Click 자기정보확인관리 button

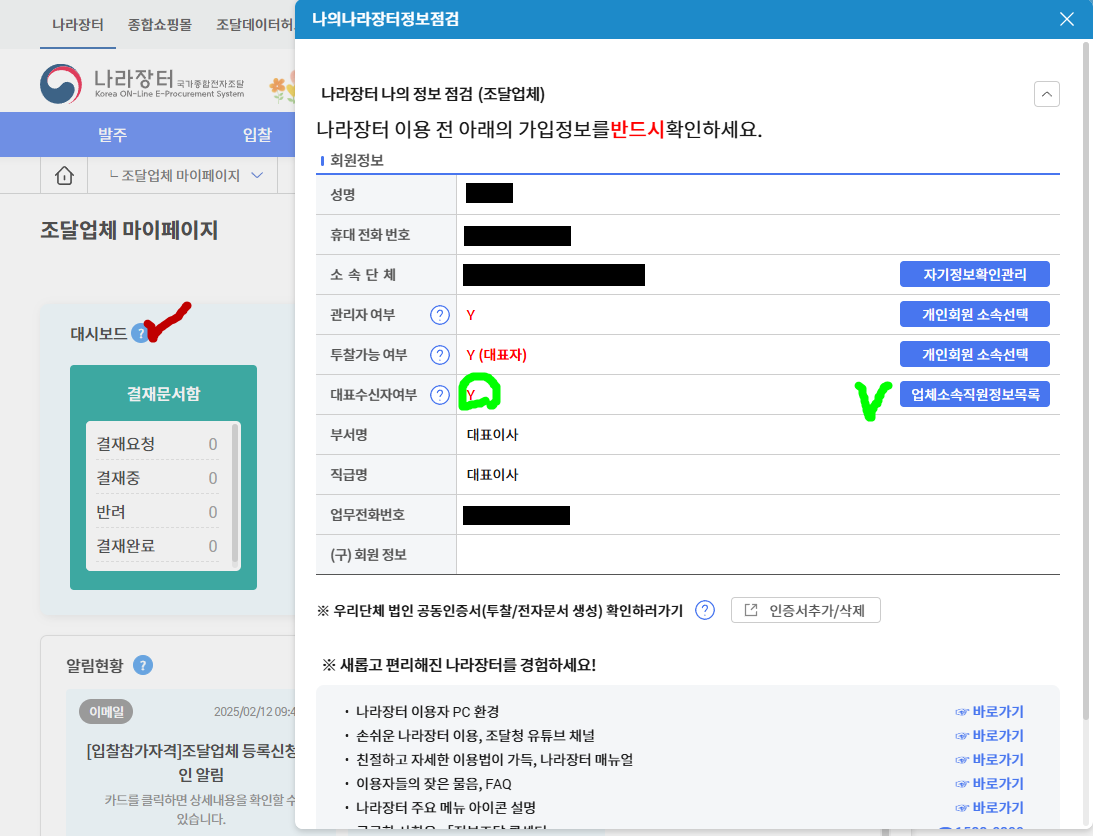[x=974, y=274]
